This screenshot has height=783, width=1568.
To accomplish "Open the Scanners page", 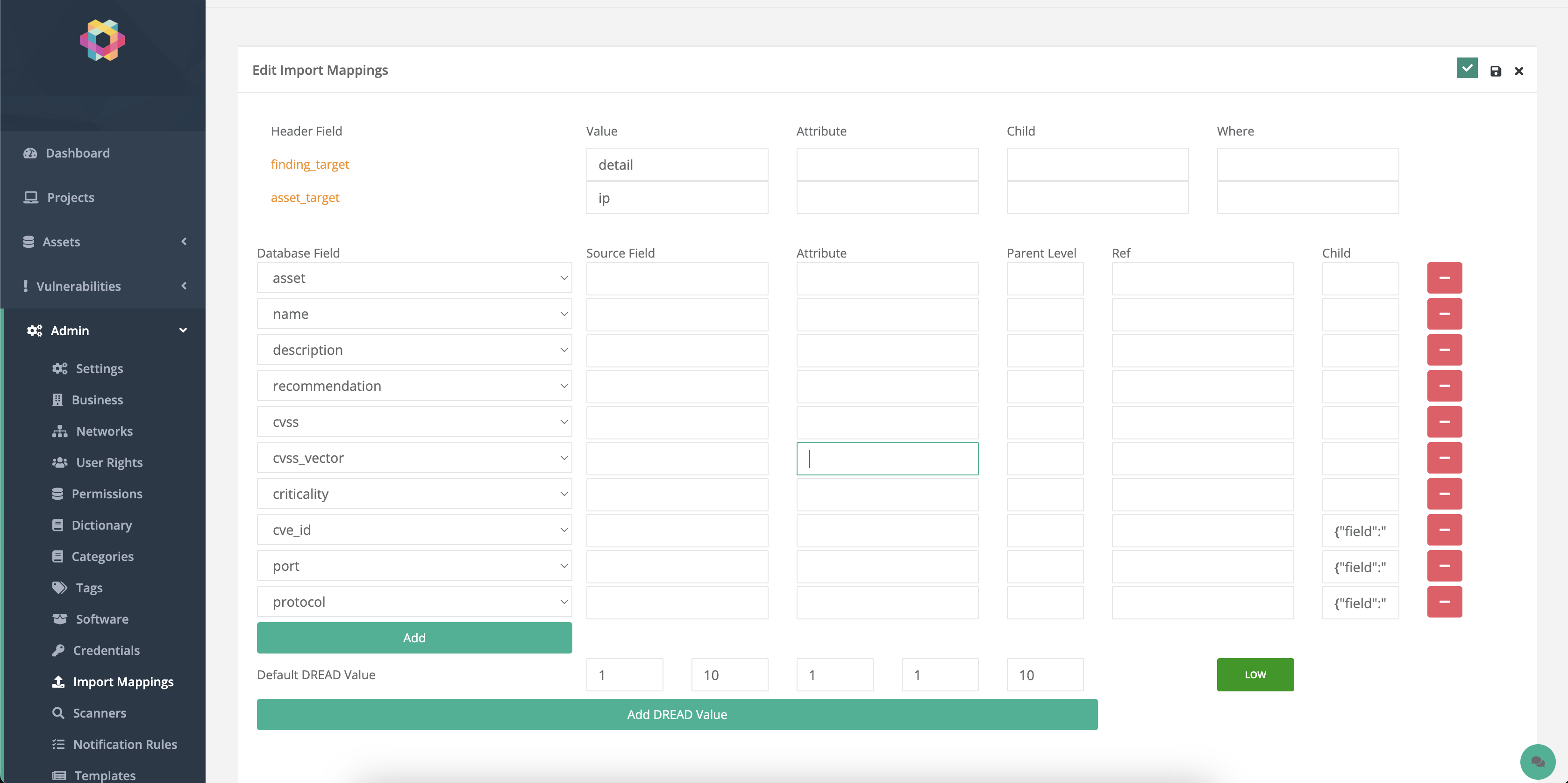I will pos(99,713).
